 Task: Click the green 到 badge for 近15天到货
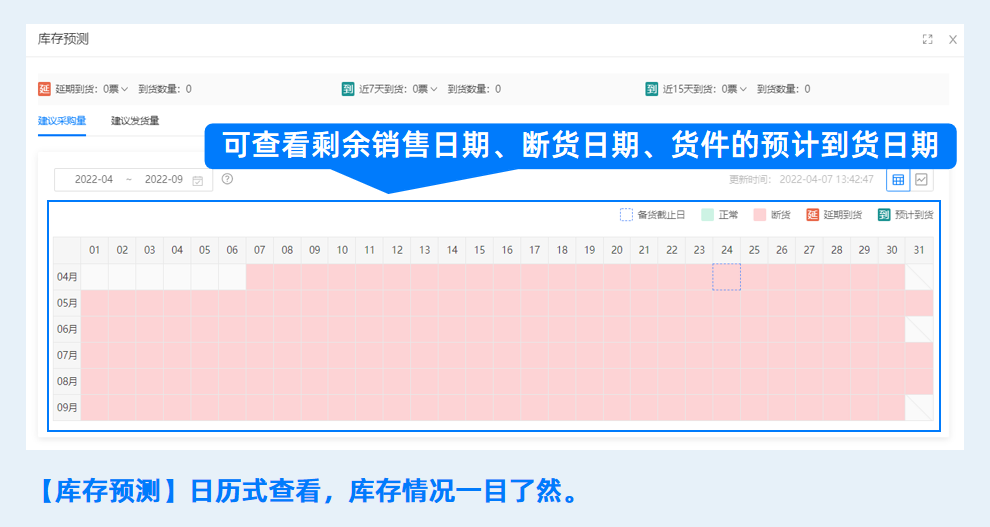[652, 89]
